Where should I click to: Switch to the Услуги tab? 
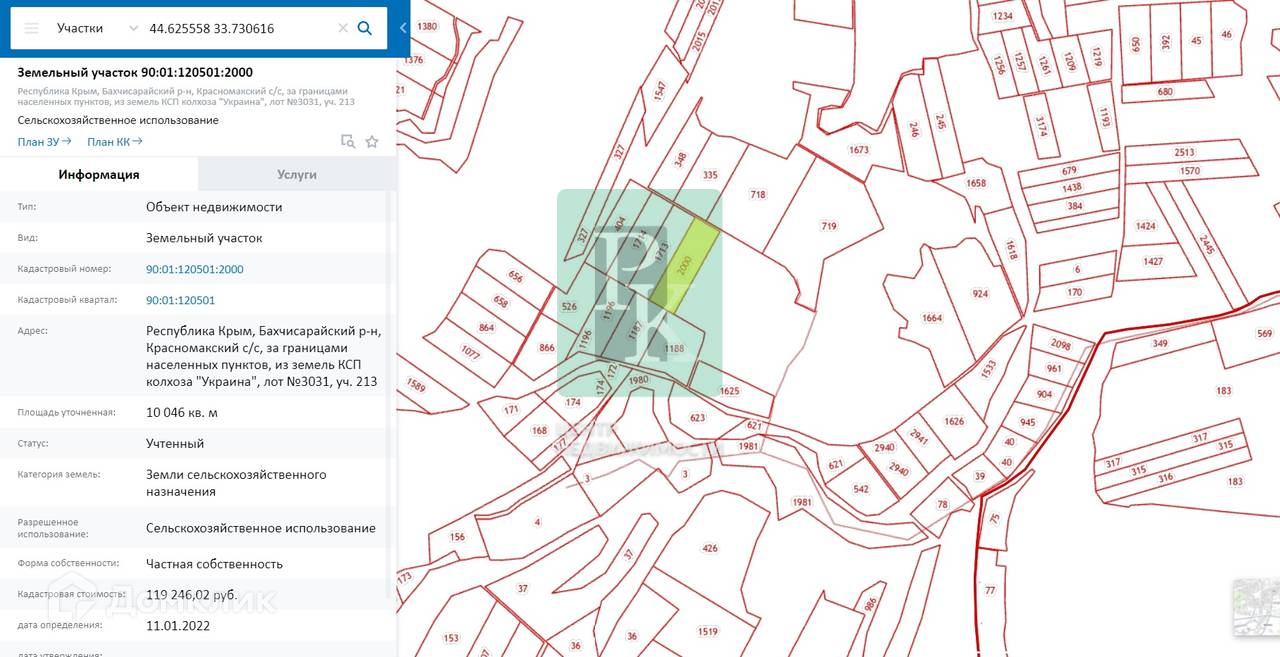(x=297, y=174)
